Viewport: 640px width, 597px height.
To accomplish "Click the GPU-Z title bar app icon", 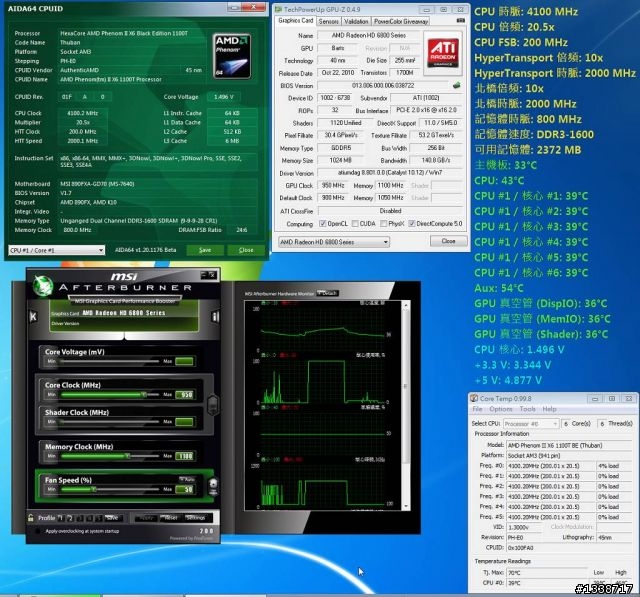I will click(x=278, y=9).
